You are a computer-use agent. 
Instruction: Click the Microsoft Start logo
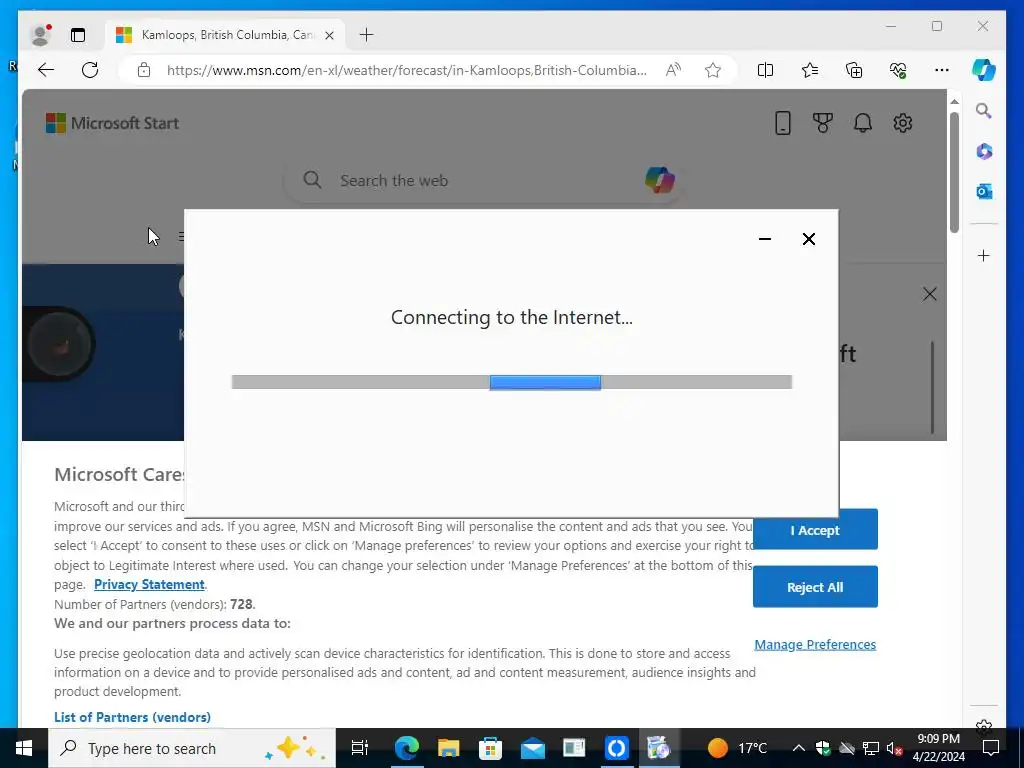point(112,123)
